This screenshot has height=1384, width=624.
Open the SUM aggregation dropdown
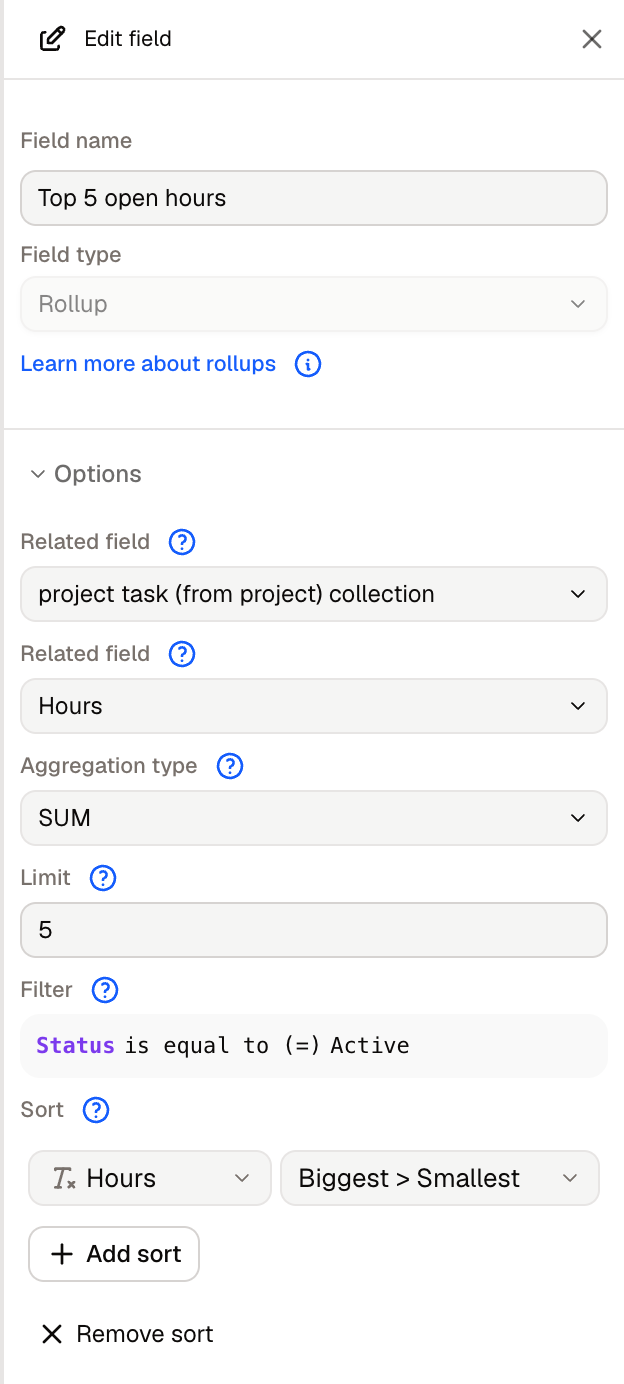(314, 818)
